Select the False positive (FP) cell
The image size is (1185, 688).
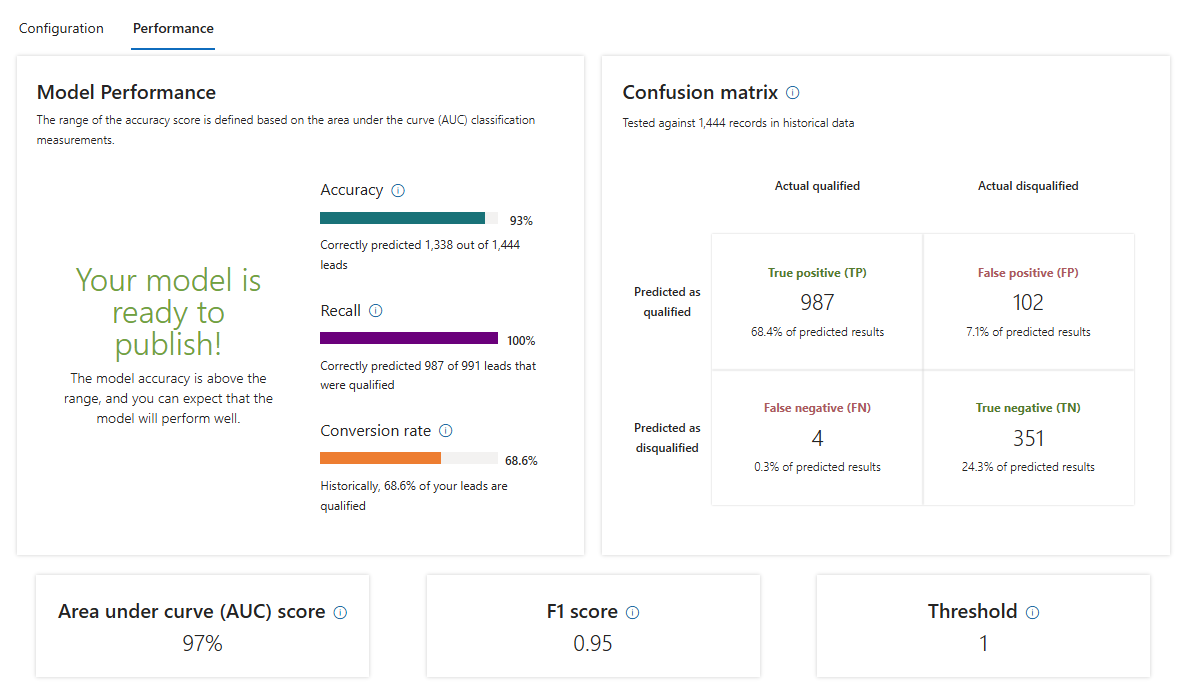coord(1028,302)
